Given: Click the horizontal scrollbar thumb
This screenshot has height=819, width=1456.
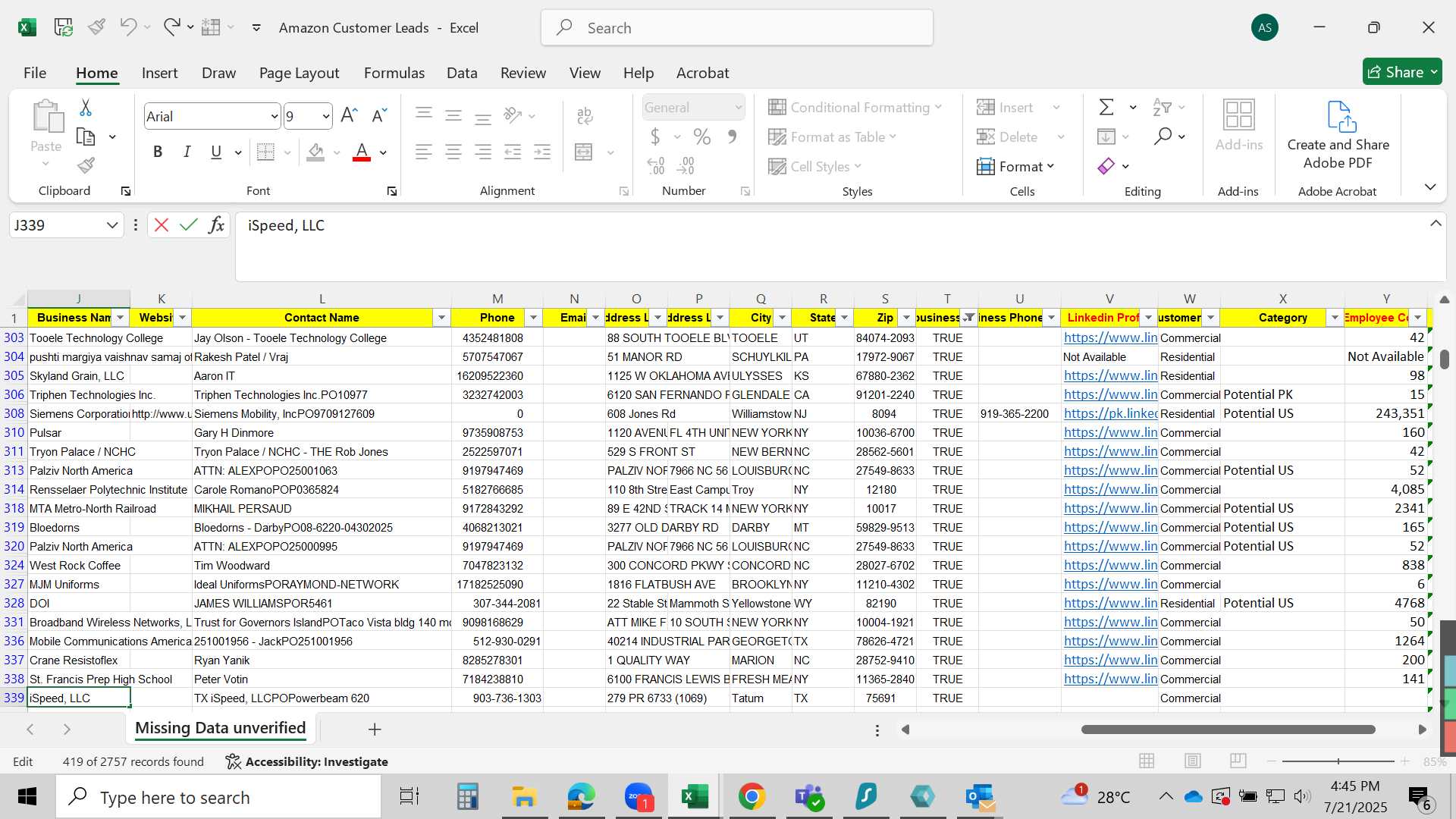Looking at the screenshot, I should pyautogui.click(x=1228, y=730).
